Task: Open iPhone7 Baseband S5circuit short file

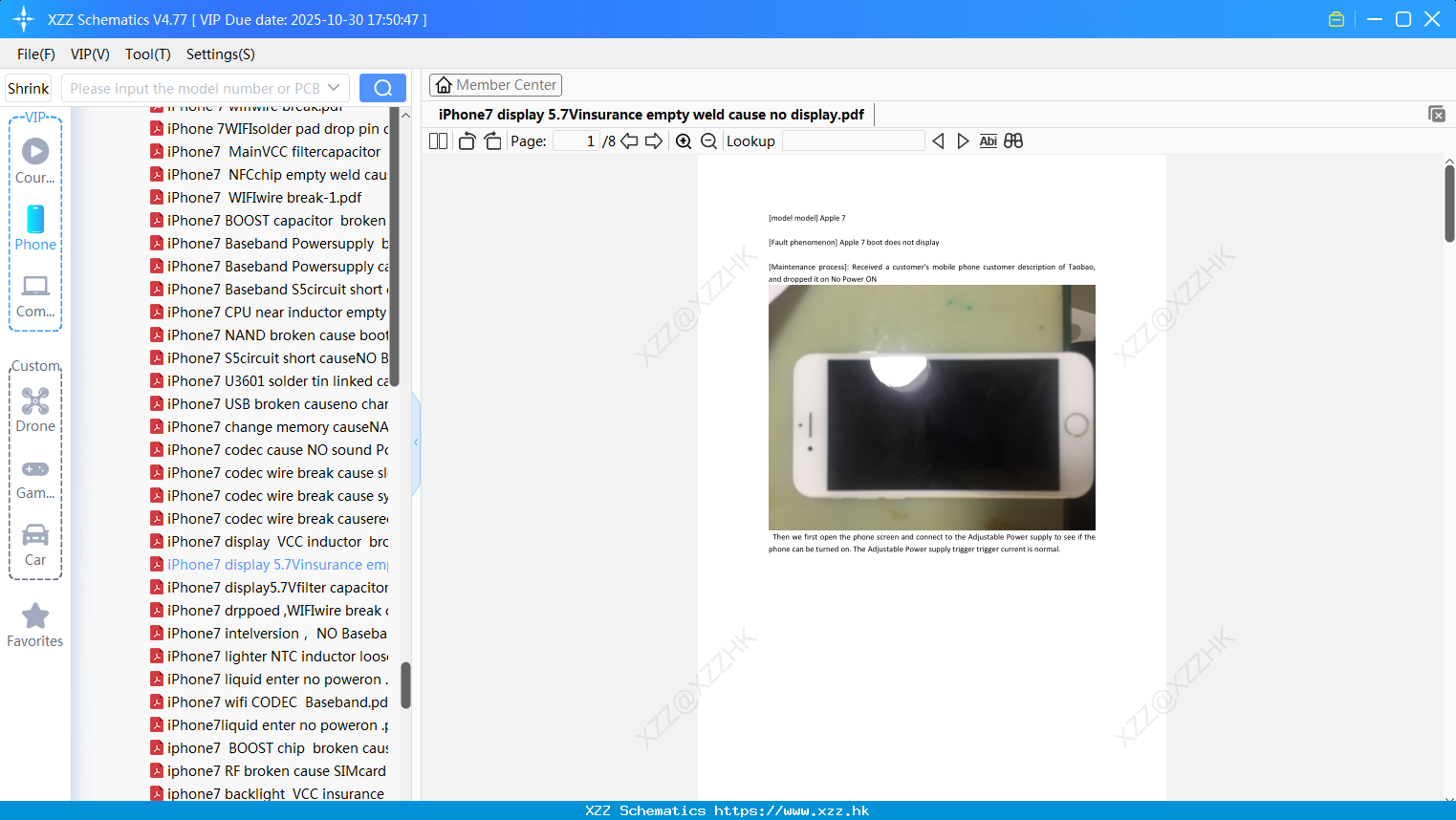Action: coord(270,290)
